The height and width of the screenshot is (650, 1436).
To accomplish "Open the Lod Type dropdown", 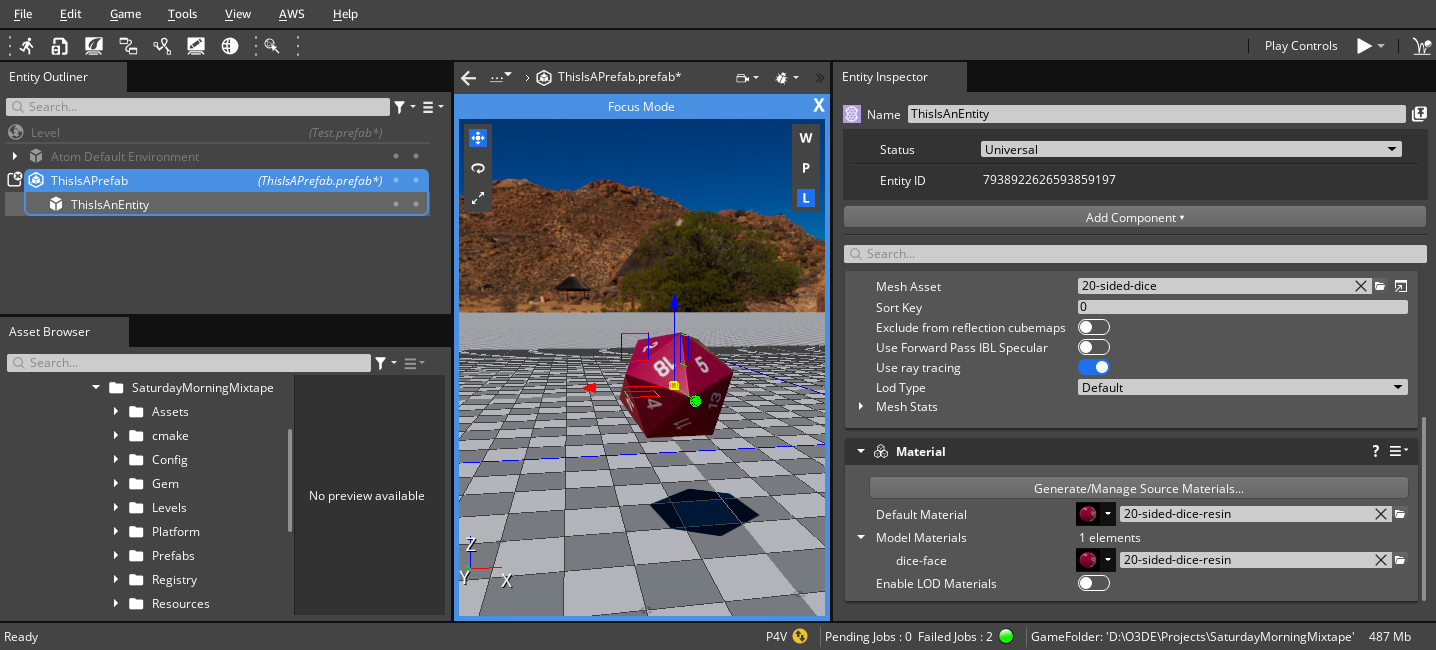I will coord(1242,388).
